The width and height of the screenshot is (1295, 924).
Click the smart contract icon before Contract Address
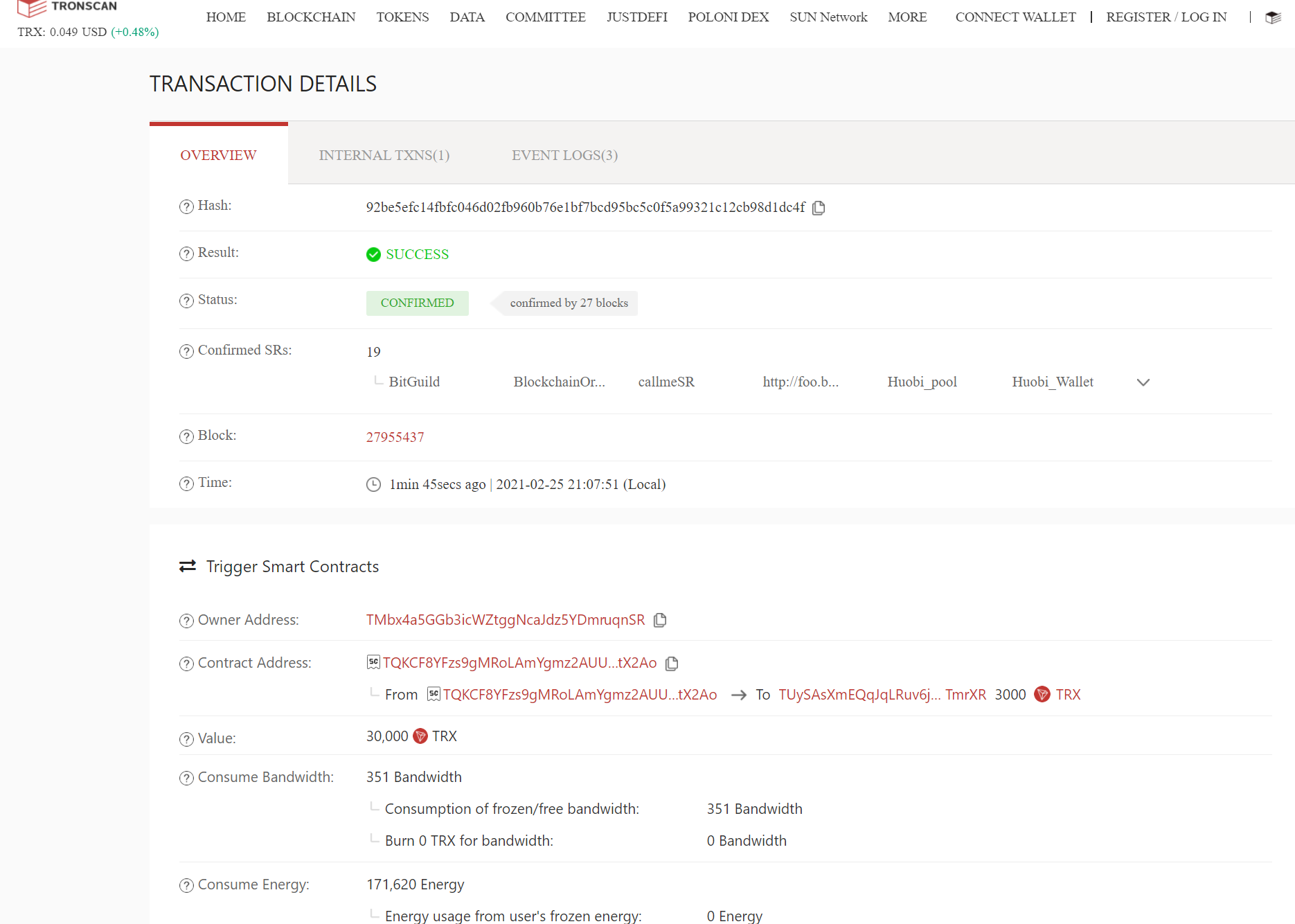click(373, 662)
